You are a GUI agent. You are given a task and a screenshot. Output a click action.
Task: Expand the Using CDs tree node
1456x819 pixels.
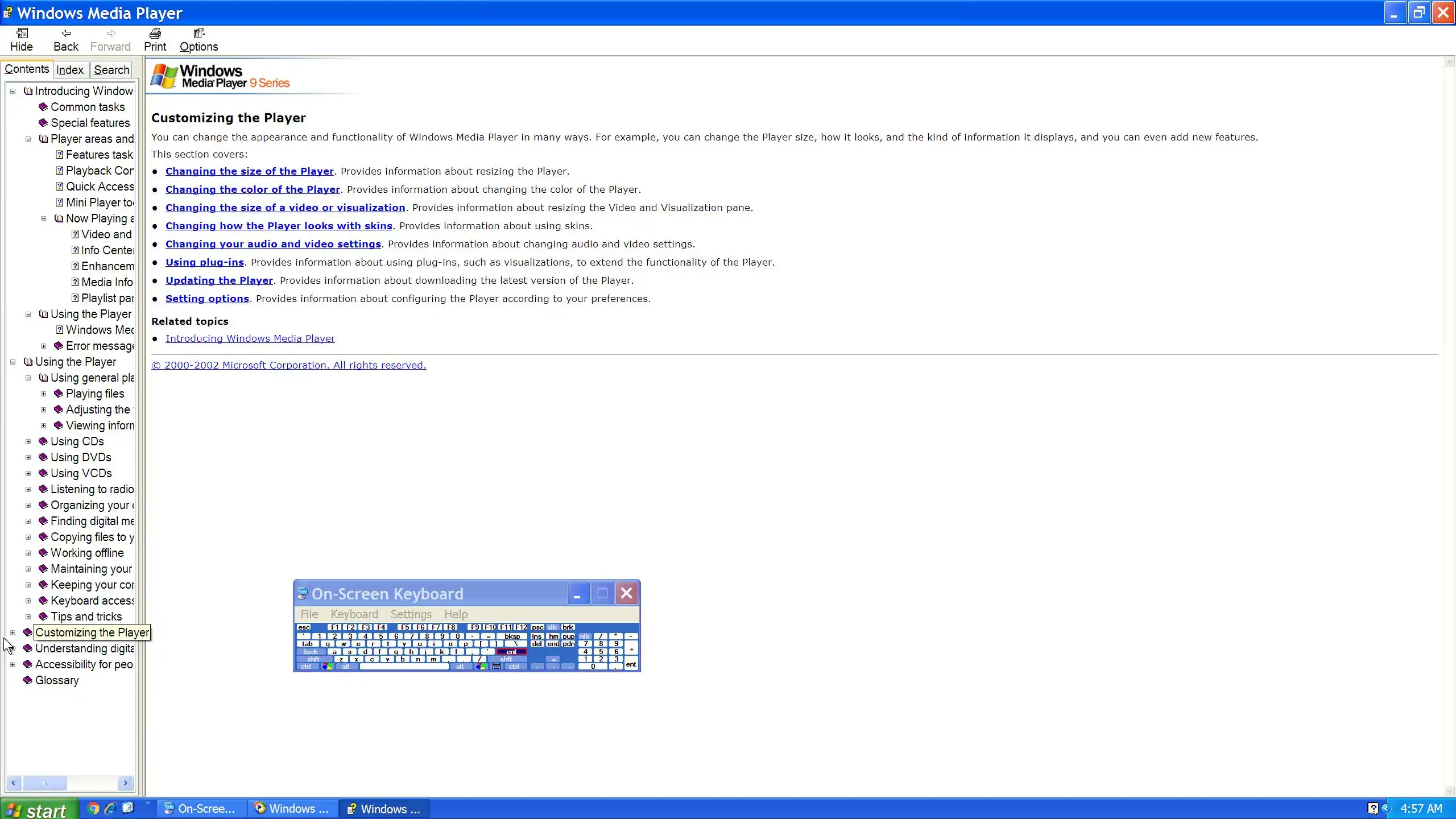[x=28, y=441]
